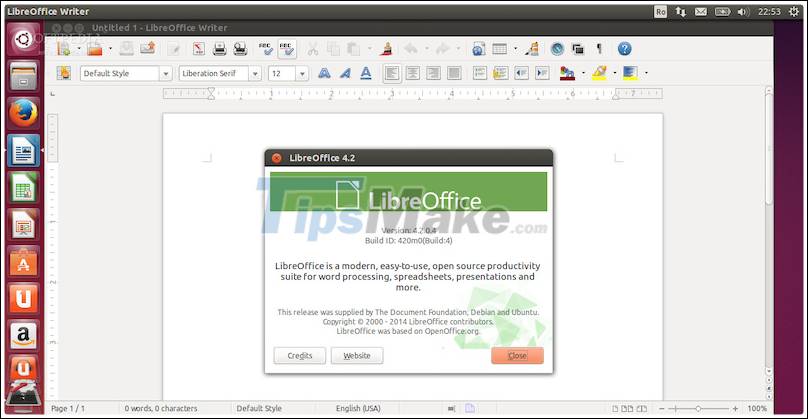Insert a Hyperlink from the toolbar
Image resolution: width=808 pixels, height=419 pixels.
(479, 48)
